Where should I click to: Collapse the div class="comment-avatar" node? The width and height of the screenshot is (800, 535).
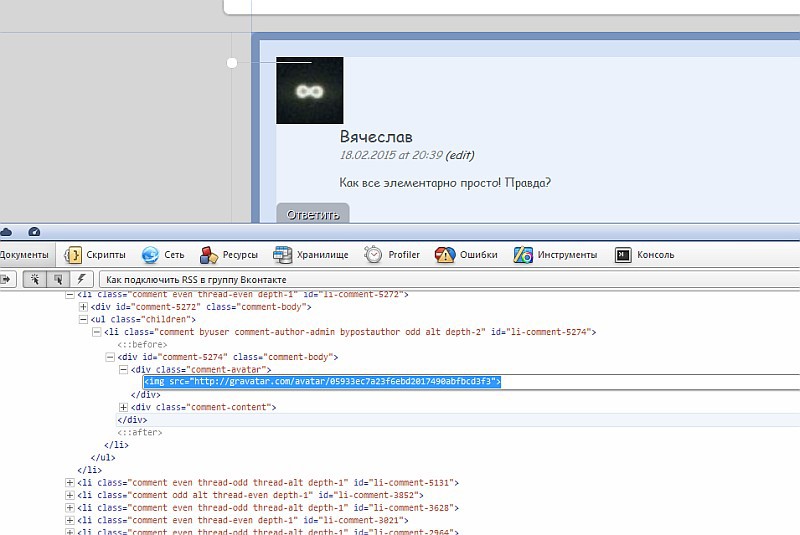[123, 370]
